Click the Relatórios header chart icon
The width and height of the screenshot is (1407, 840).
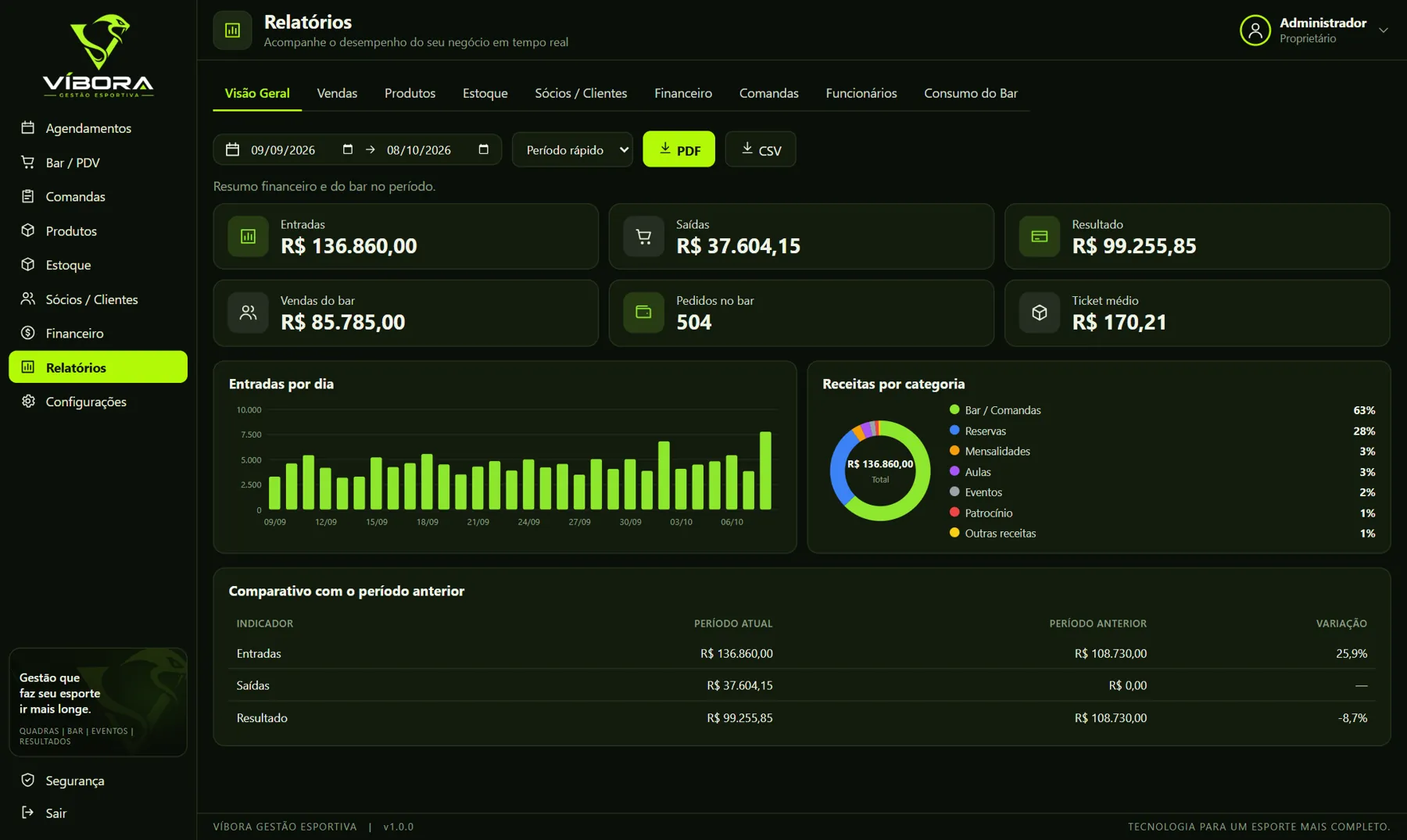point(232,30)
